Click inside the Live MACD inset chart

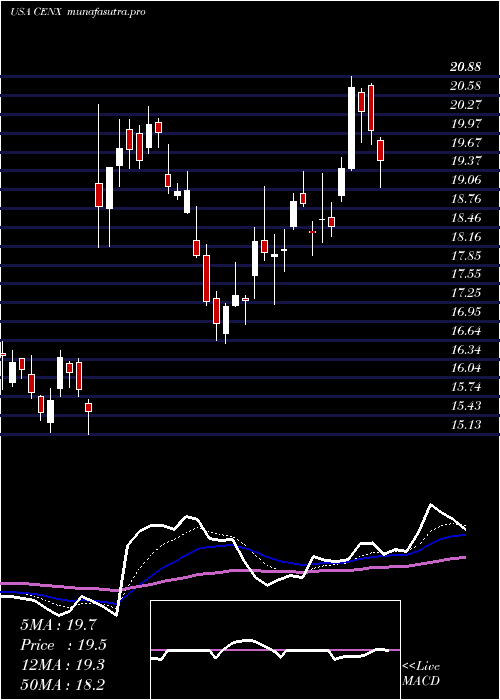275,650
